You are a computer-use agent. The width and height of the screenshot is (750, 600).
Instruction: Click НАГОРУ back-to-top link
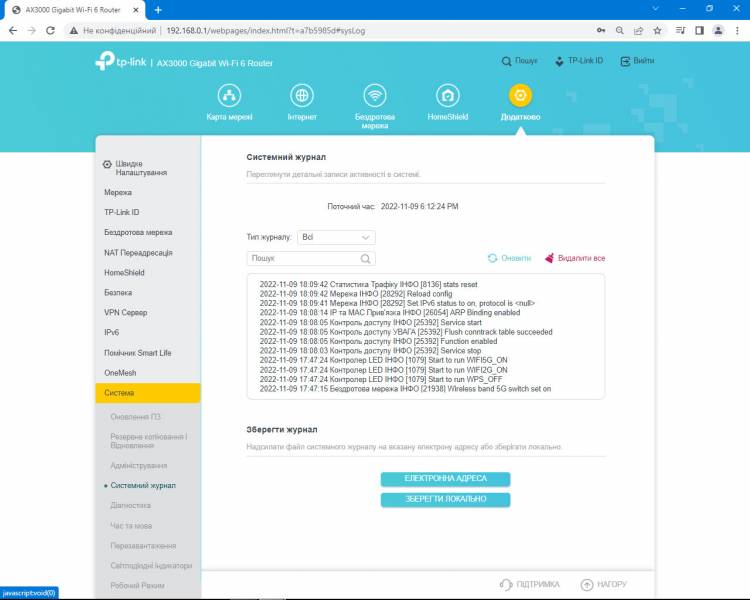click(x=603, y=584)
